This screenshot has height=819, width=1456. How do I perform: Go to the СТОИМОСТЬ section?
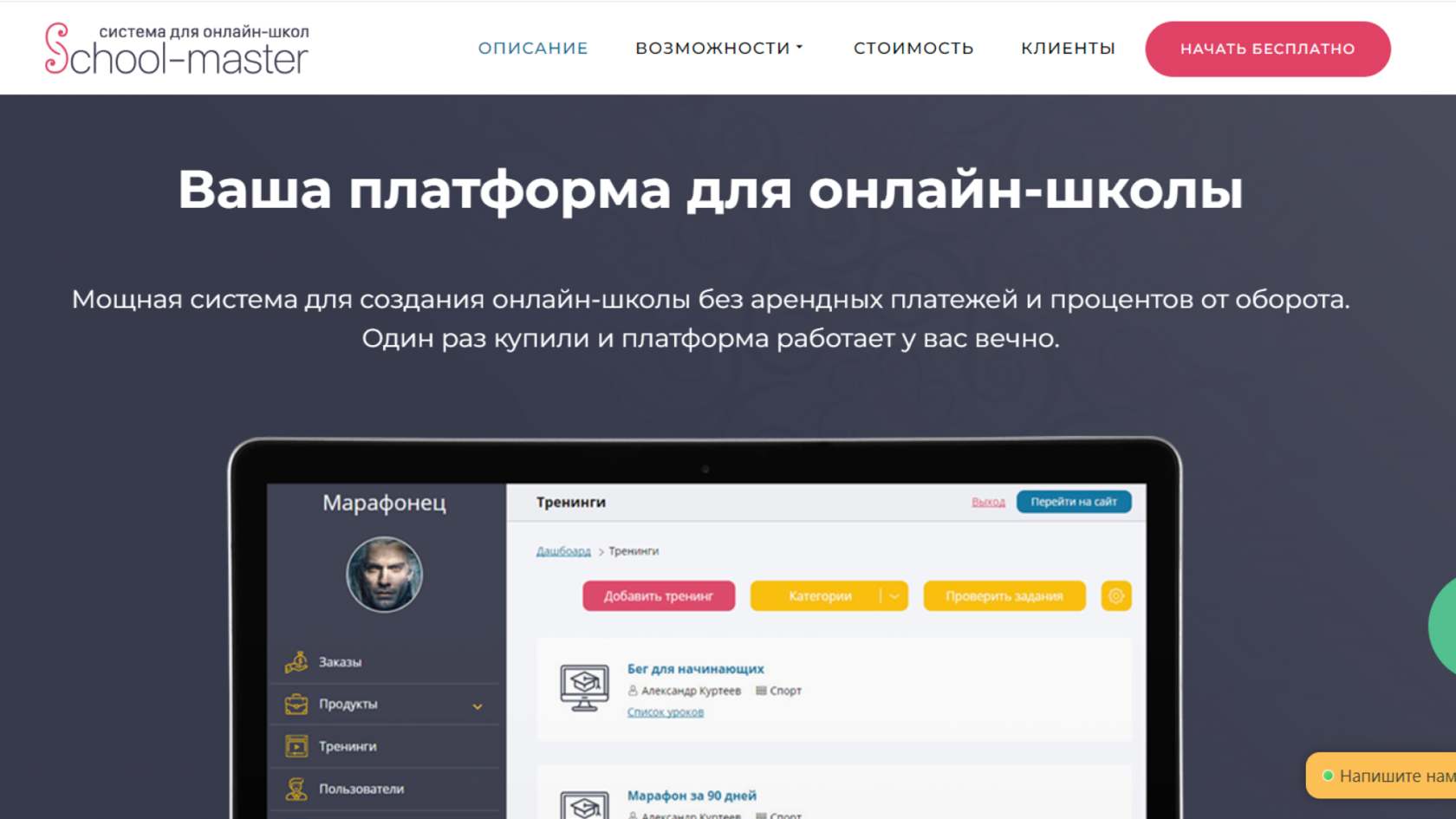tap(913, 49)
